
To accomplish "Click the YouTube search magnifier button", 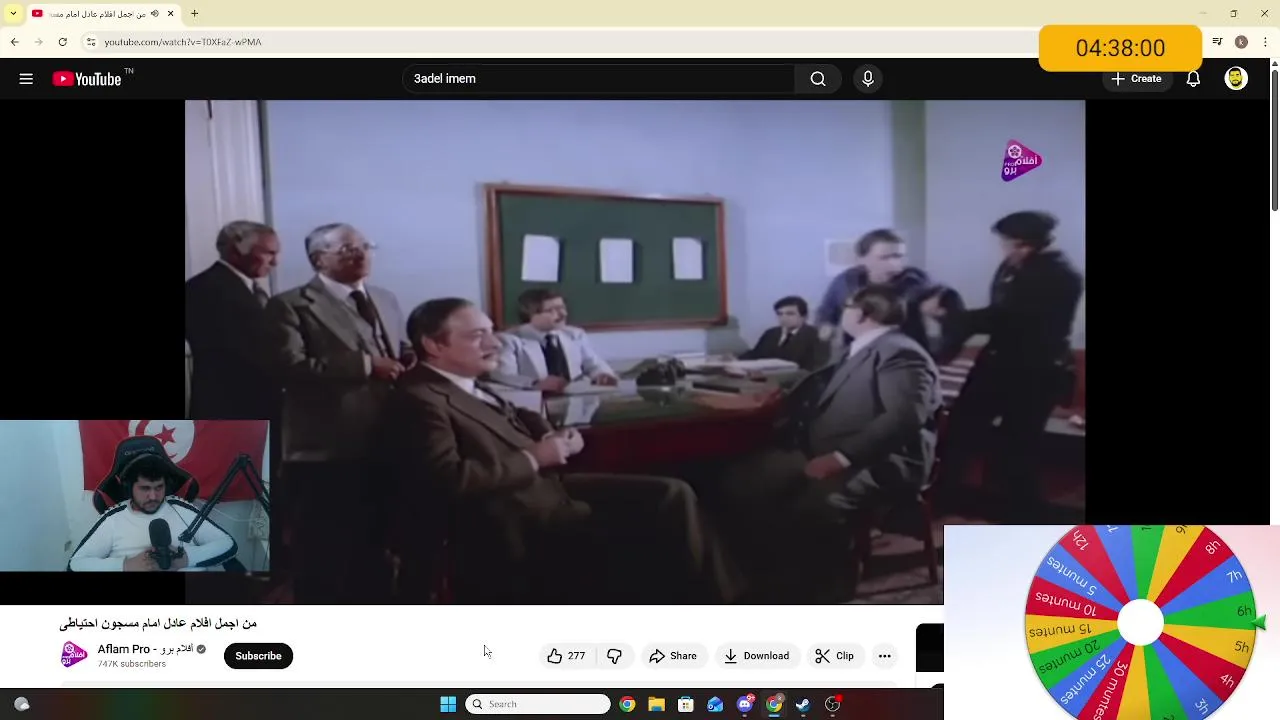I will click(818, 79).
